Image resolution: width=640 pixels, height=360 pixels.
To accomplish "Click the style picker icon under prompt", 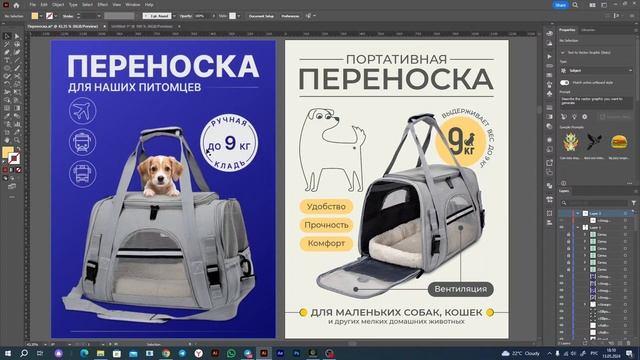I will click(x=564, y=117).
